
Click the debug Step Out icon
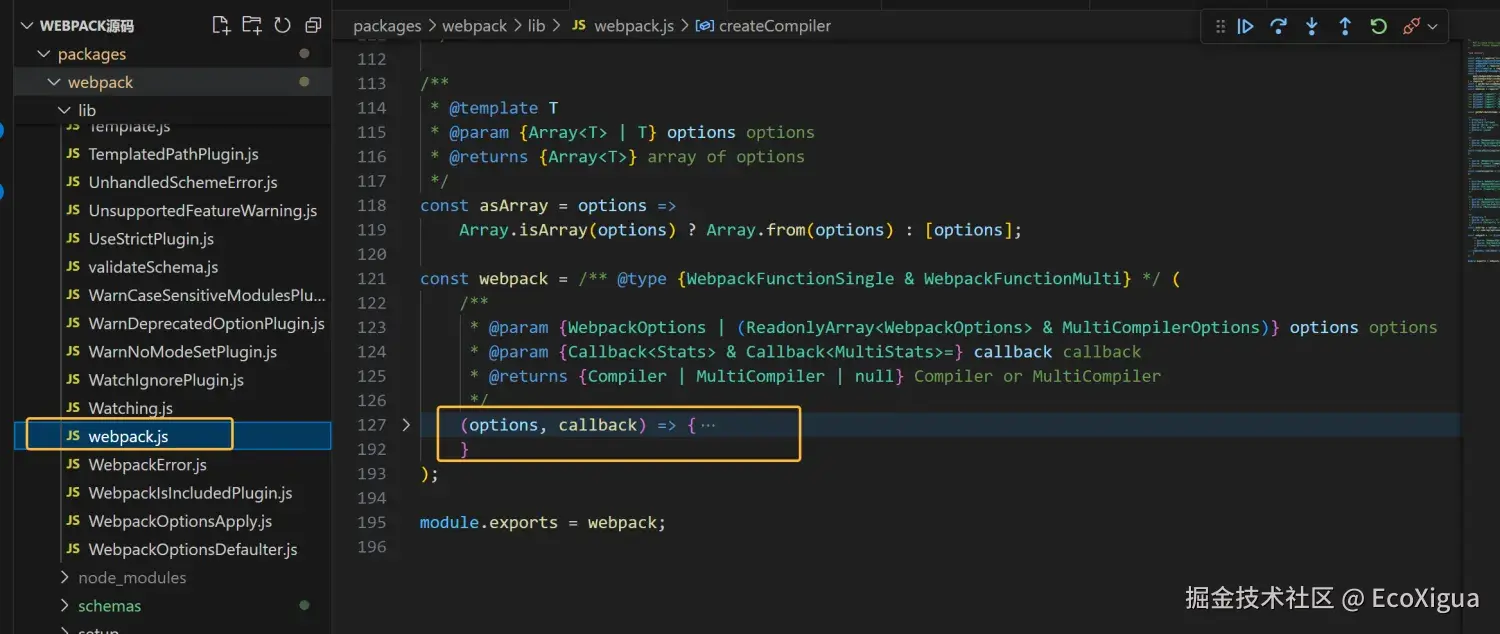[1344, 27]
